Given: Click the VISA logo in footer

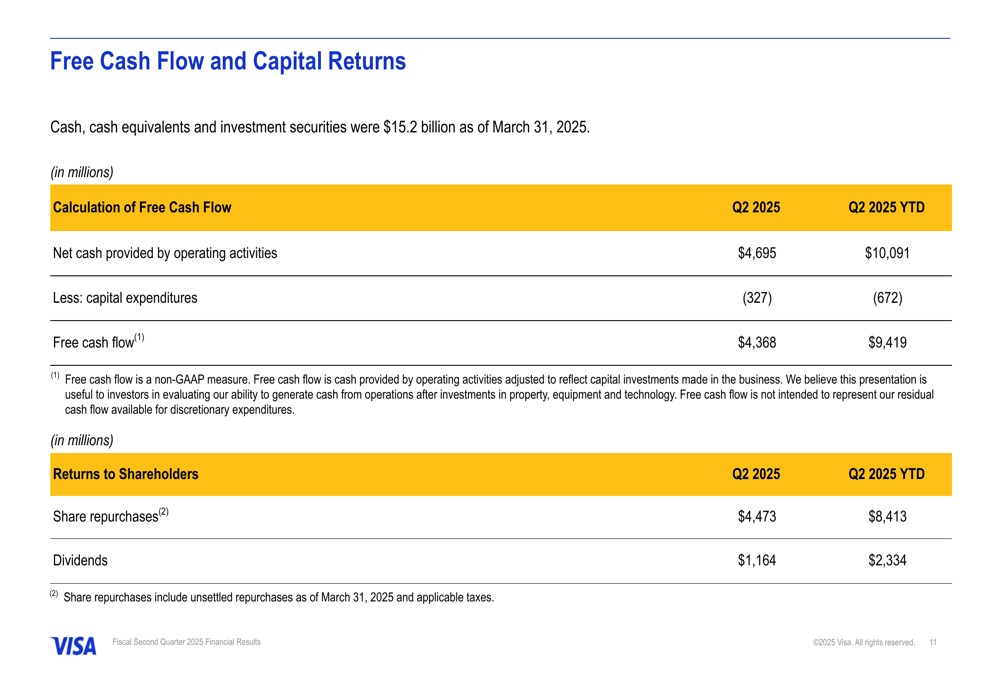Looking at the screenshot, I should (x=73, y=646).
